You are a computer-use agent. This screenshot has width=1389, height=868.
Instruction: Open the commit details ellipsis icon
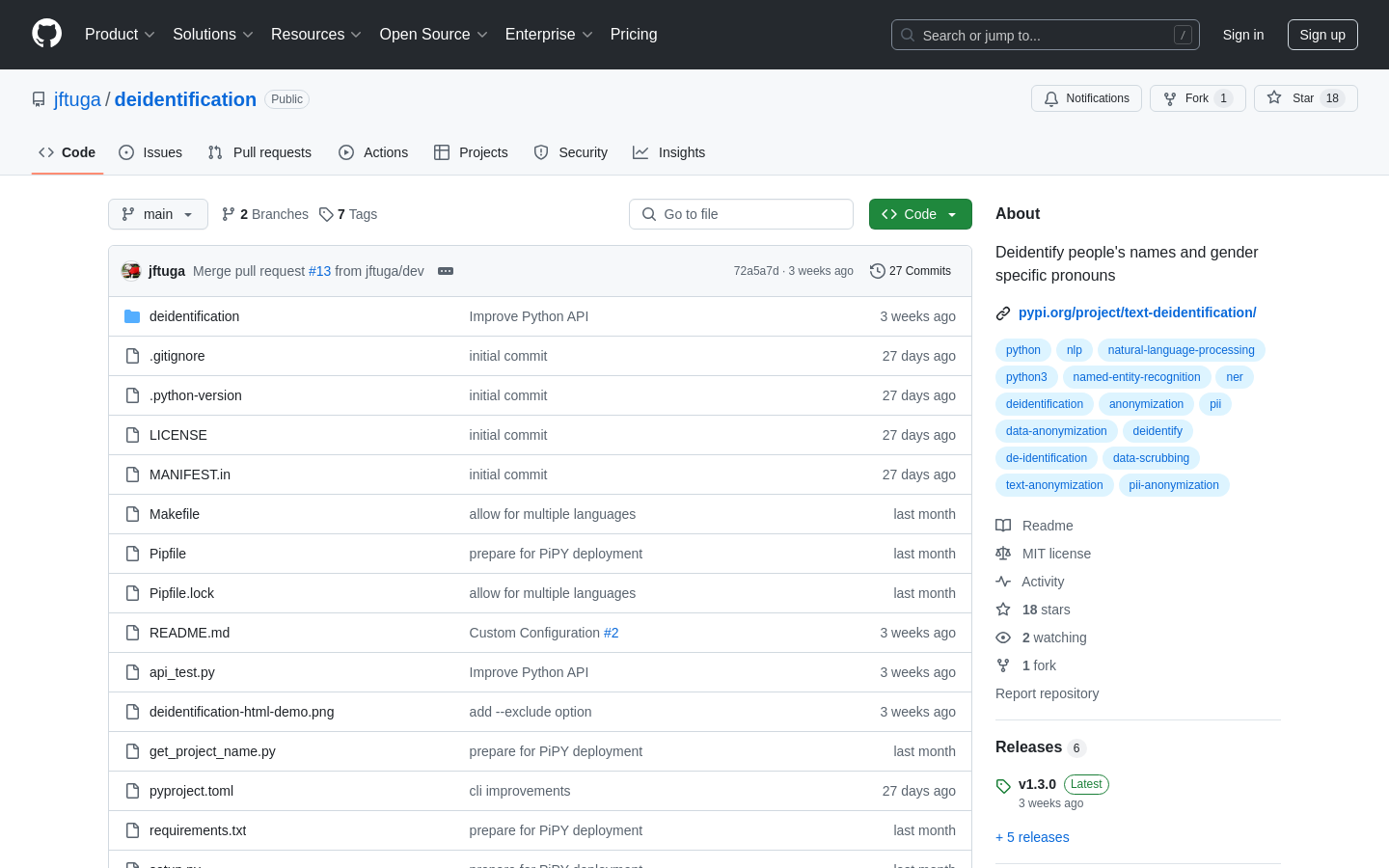coord(446,271)
